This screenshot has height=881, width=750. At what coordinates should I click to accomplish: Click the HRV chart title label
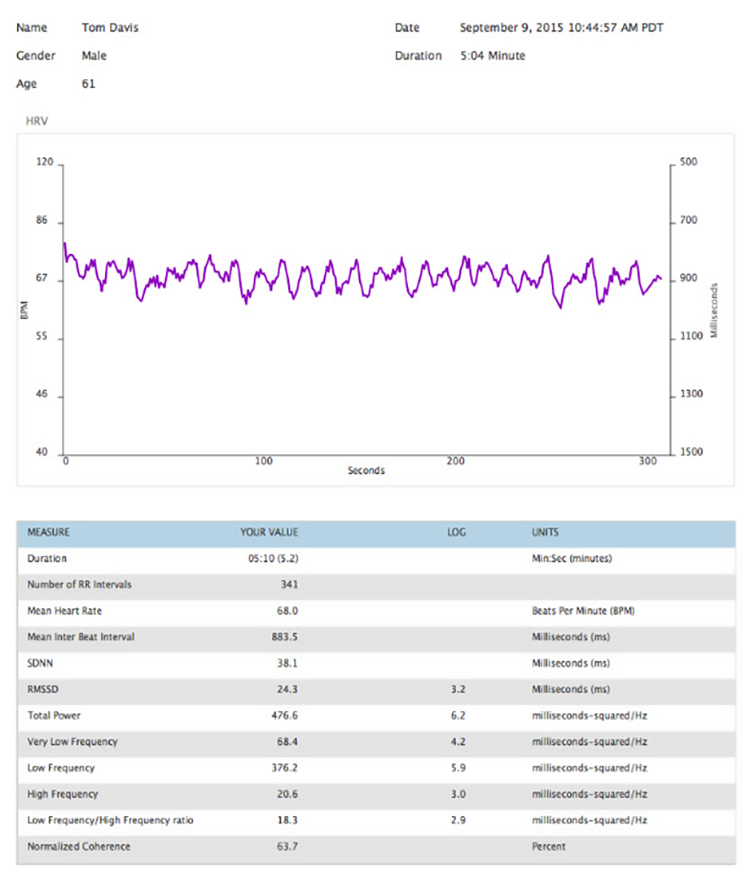tap(37, 121)
